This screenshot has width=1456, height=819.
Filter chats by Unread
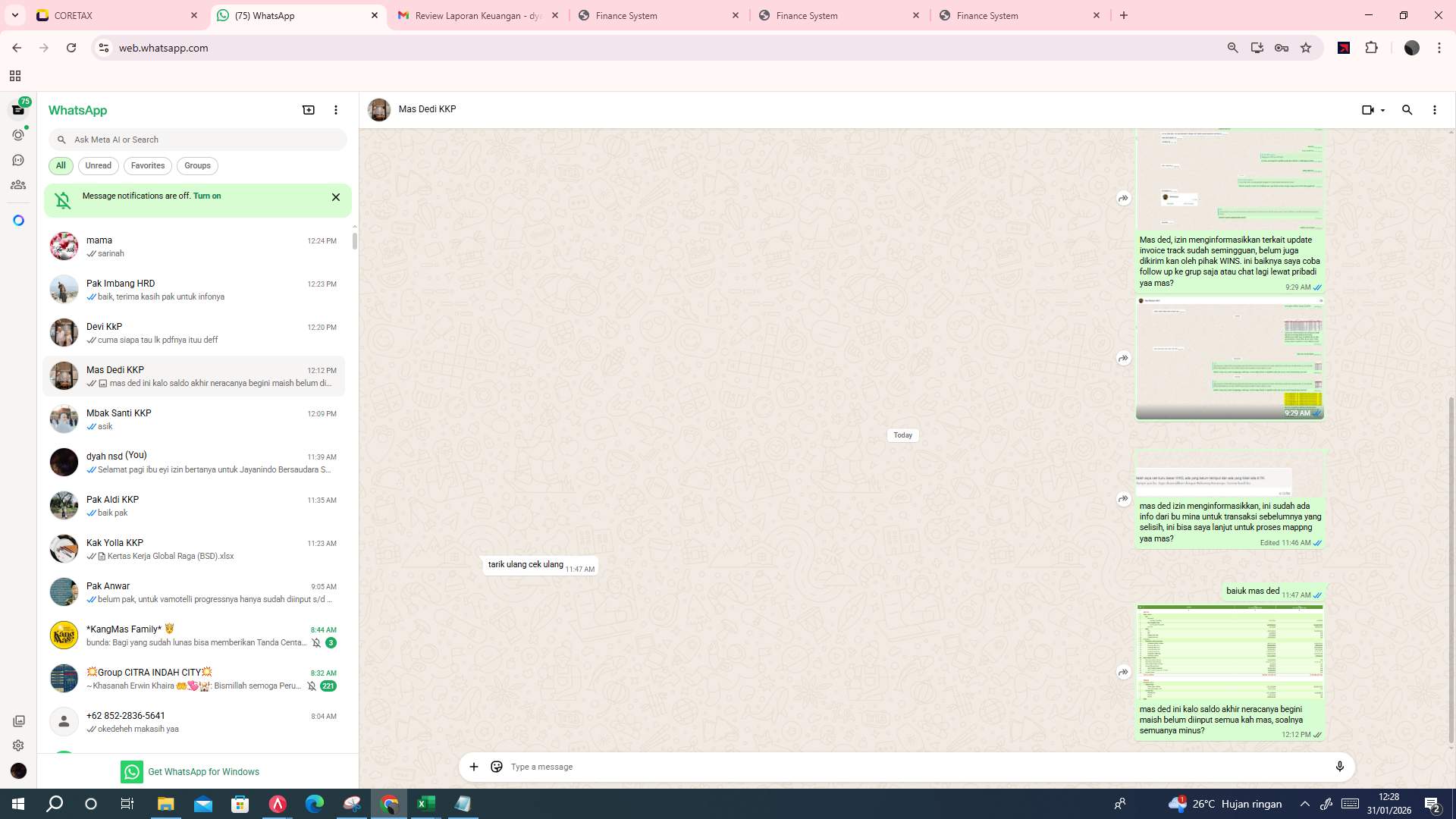98,165
